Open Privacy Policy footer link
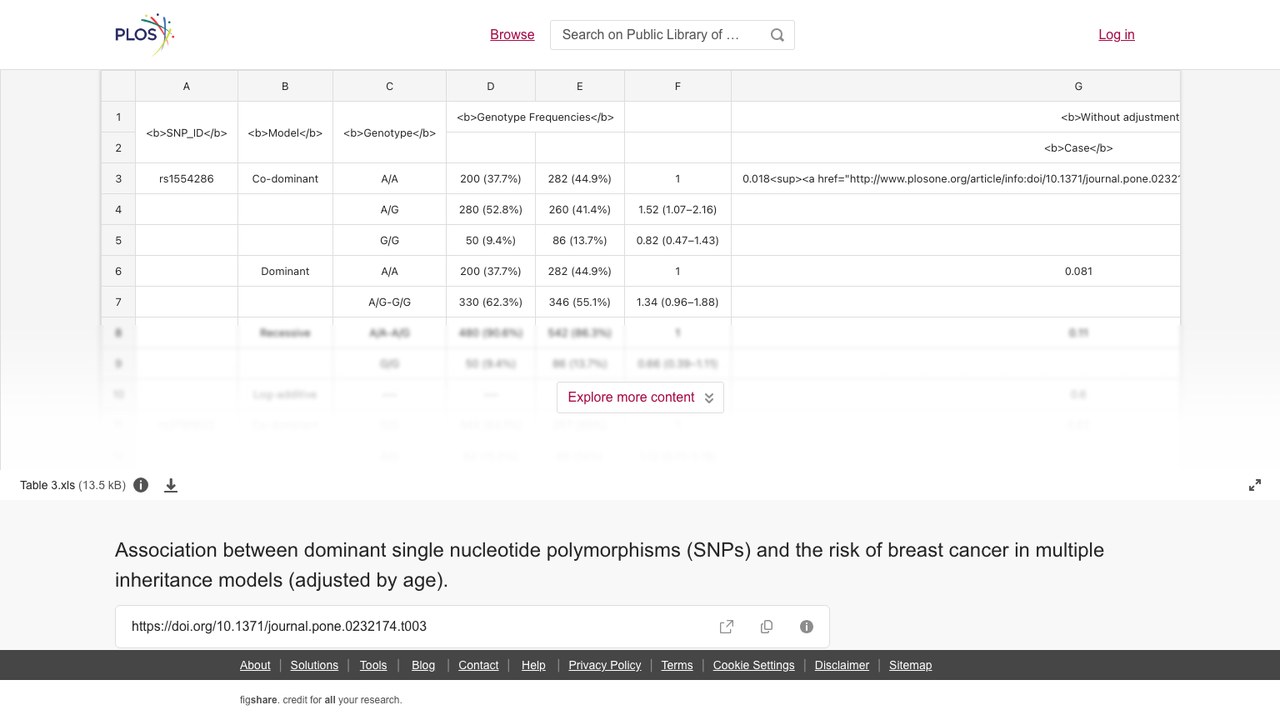The image size is (1280, 720). (x=605, y=665)
